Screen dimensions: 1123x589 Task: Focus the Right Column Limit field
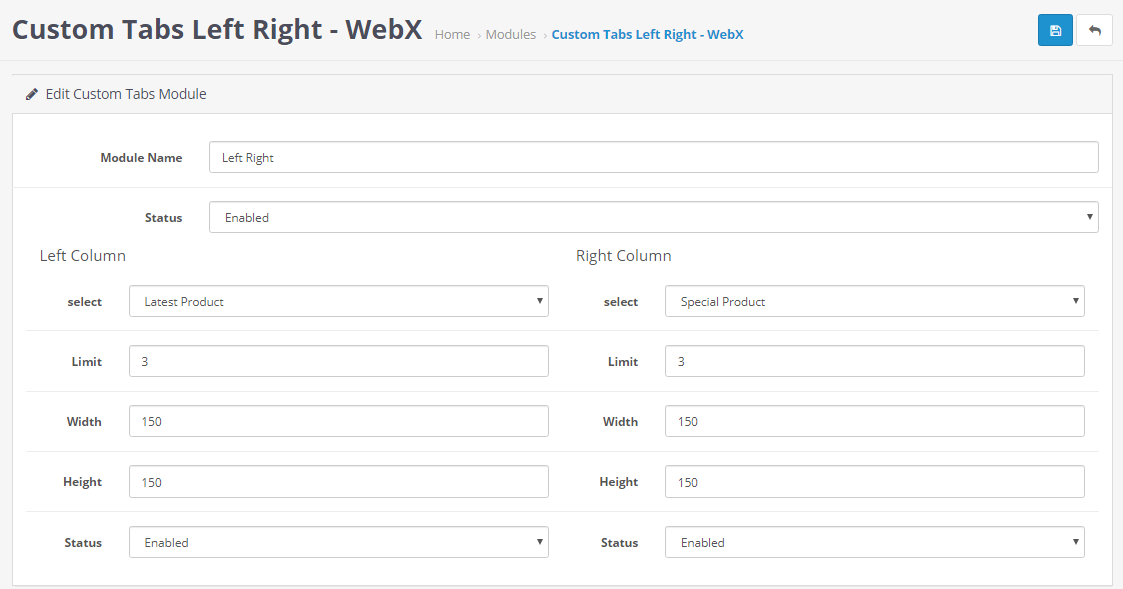tap(874, 361)
